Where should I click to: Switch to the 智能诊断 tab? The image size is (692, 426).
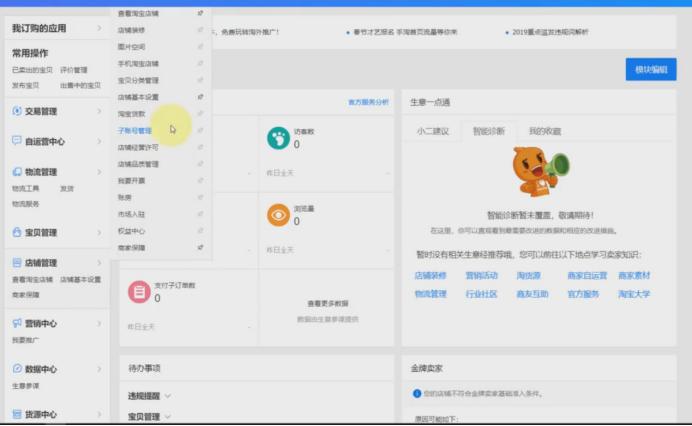489,131
